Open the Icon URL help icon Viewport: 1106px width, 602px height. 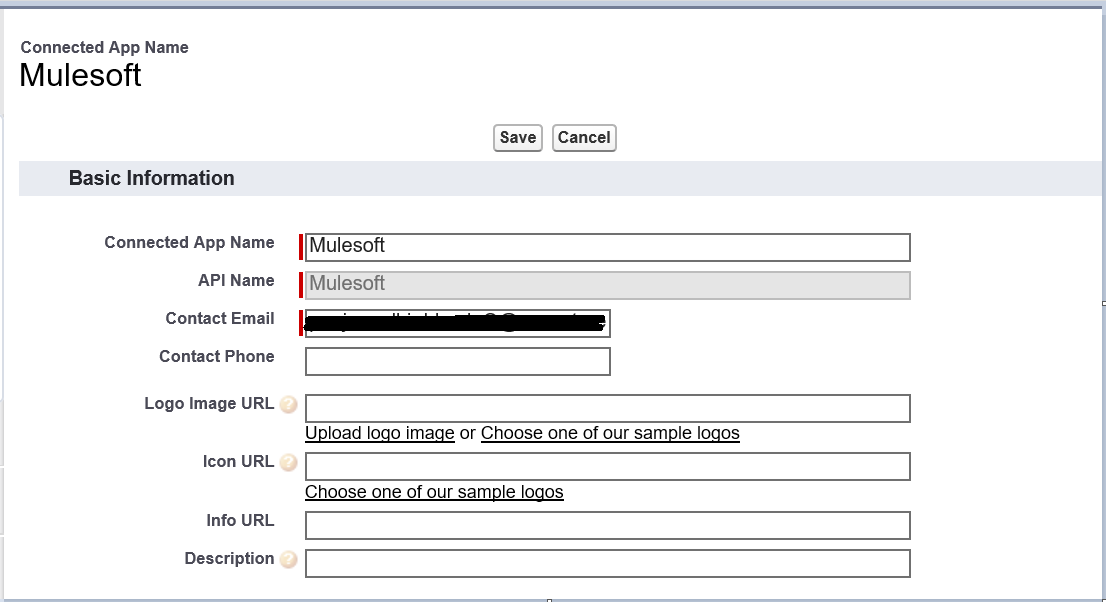click(x=288, y=462)
